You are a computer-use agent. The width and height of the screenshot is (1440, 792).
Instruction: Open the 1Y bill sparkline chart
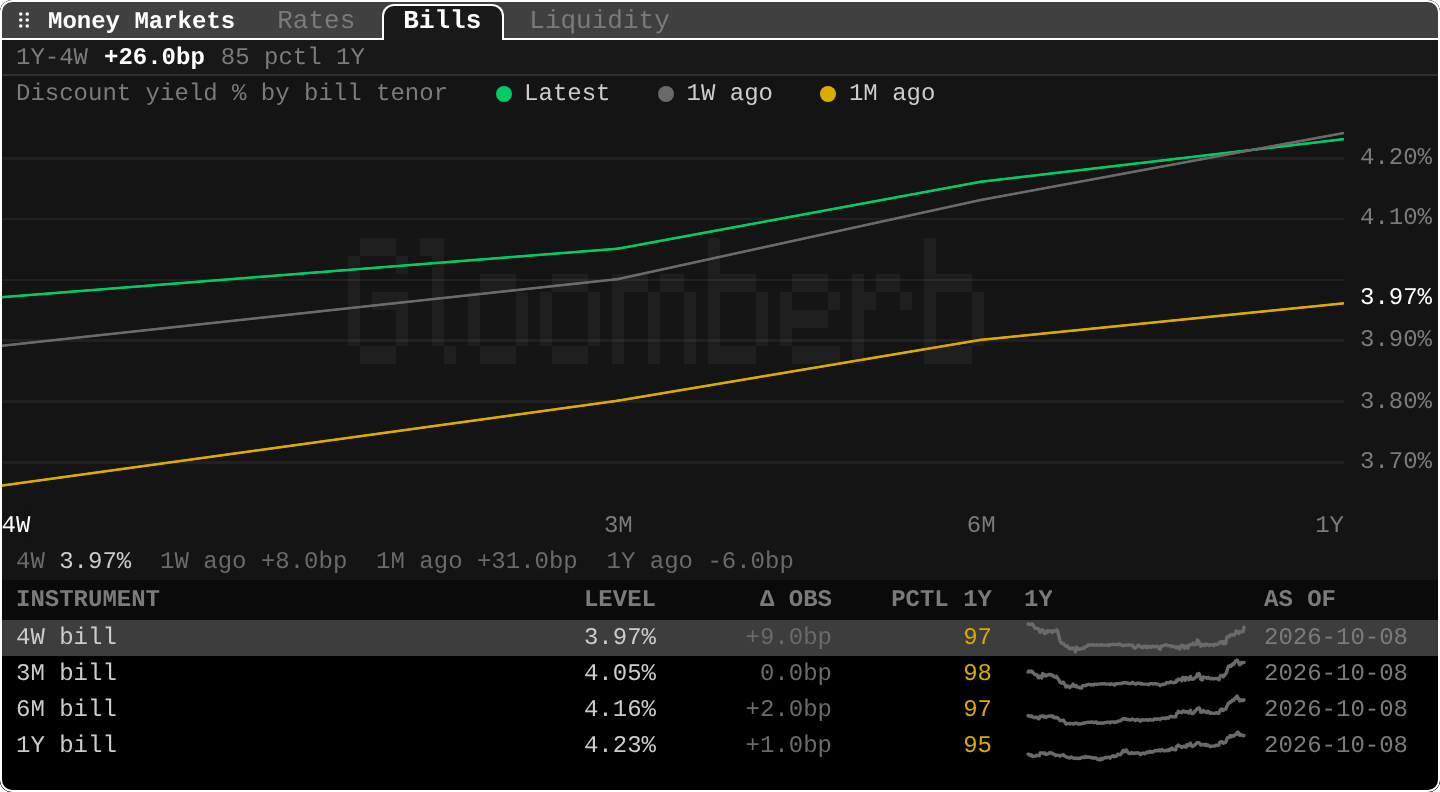[1135, 745]
